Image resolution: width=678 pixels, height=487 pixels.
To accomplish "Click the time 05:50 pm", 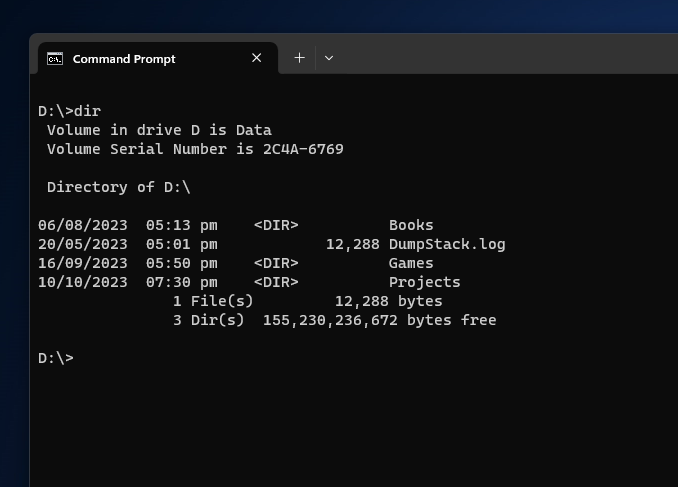I will click(182, 263).
